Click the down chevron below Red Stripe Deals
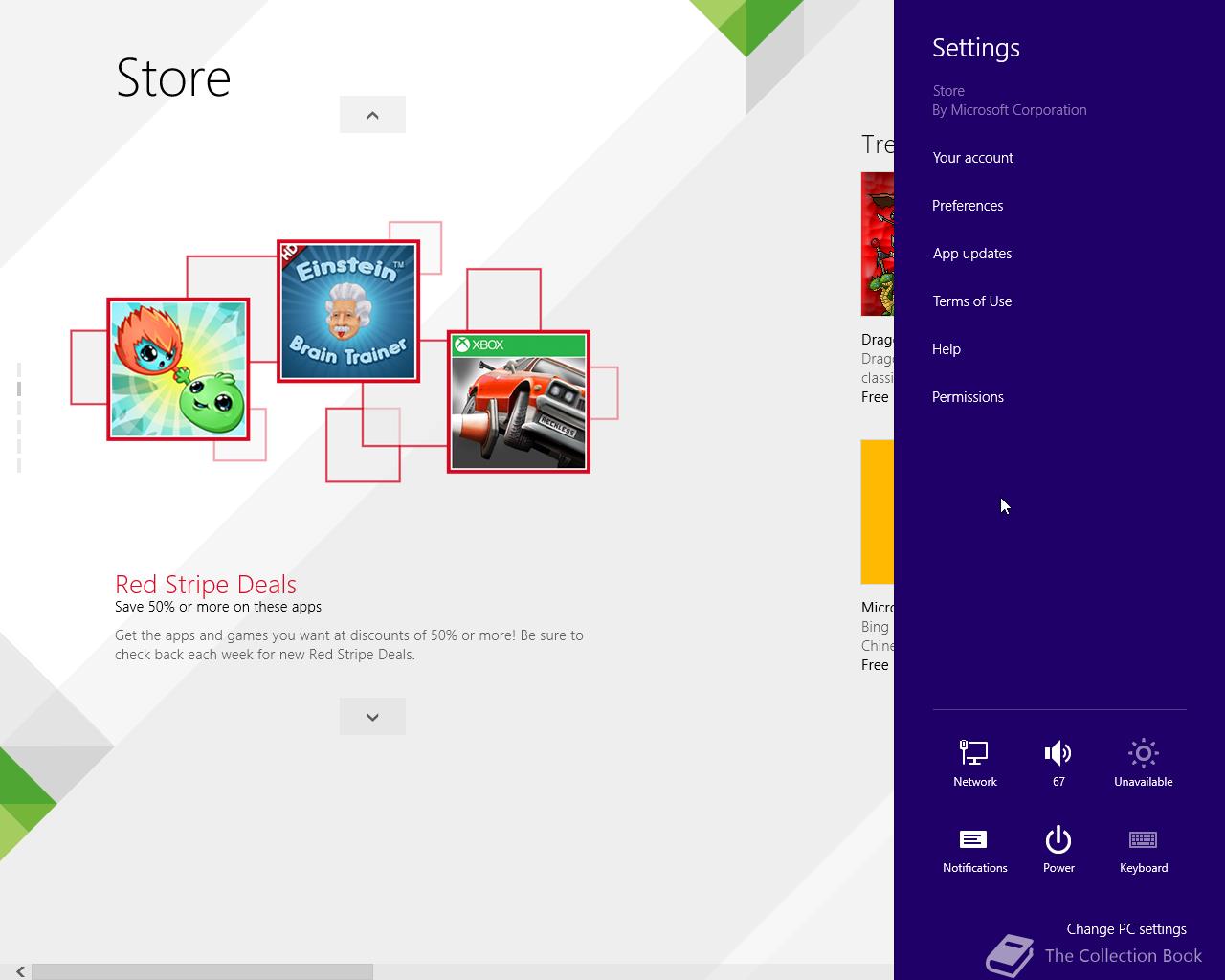 [372, 717]
